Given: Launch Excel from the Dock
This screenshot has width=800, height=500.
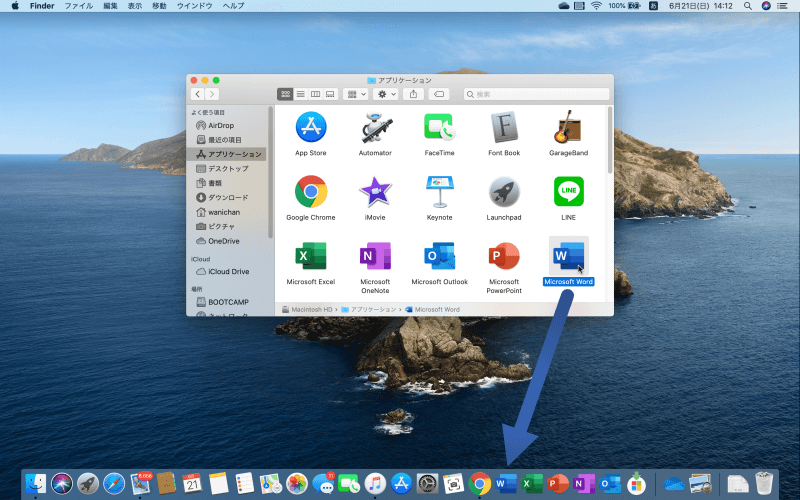Looking at the screenshot, I should 532,483.
